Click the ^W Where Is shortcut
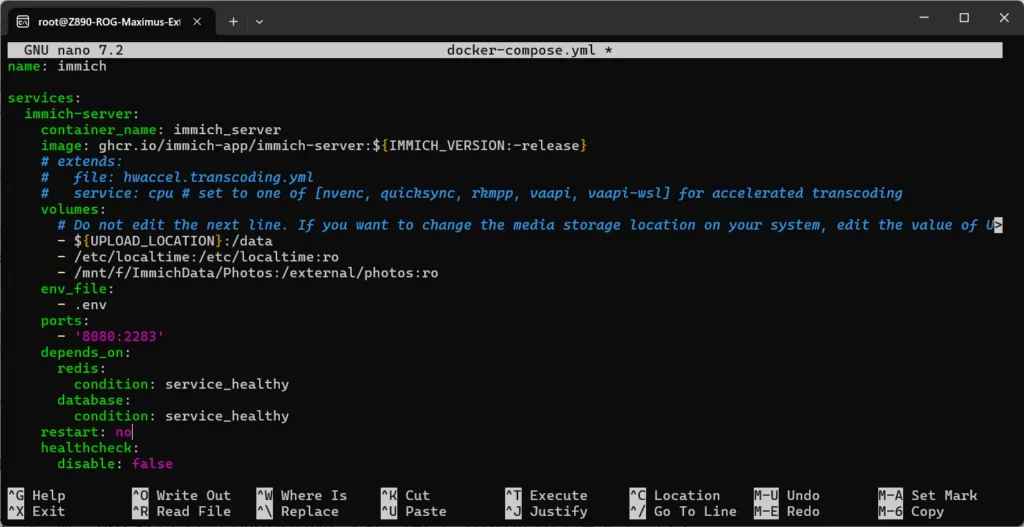 (302, 496)
